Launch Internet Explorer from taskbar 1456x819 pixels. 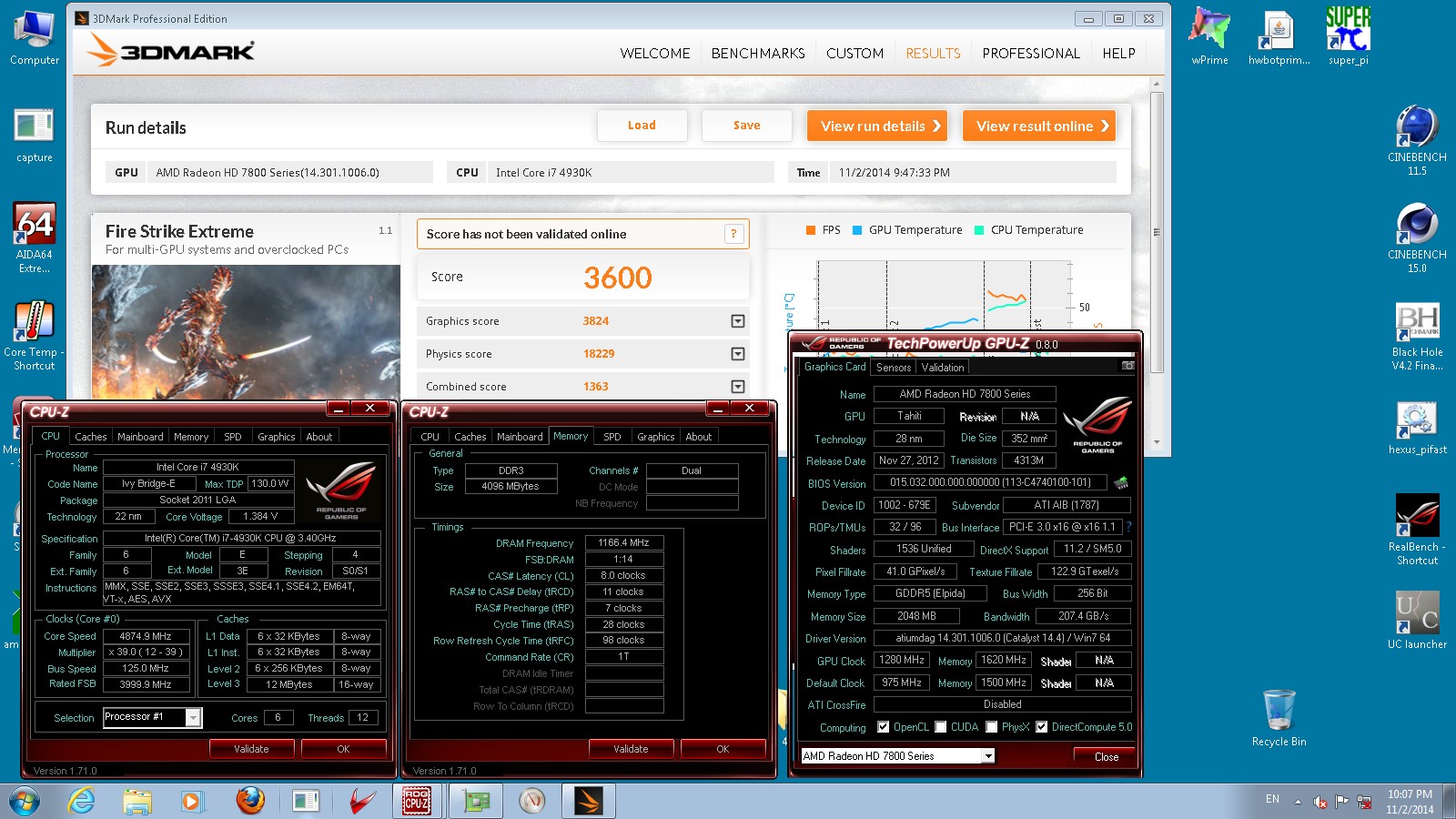point(82,801)
